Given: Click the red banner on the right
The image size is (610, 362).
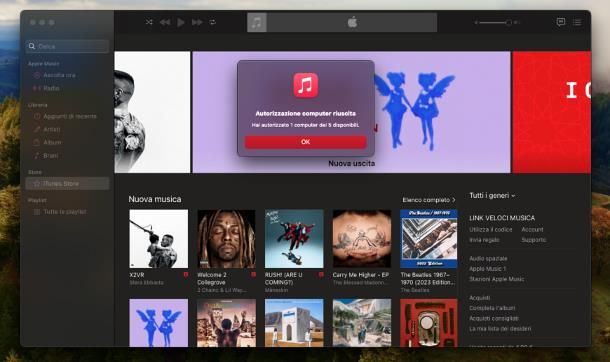Looking at the screenshot, I should coord(552,112).
